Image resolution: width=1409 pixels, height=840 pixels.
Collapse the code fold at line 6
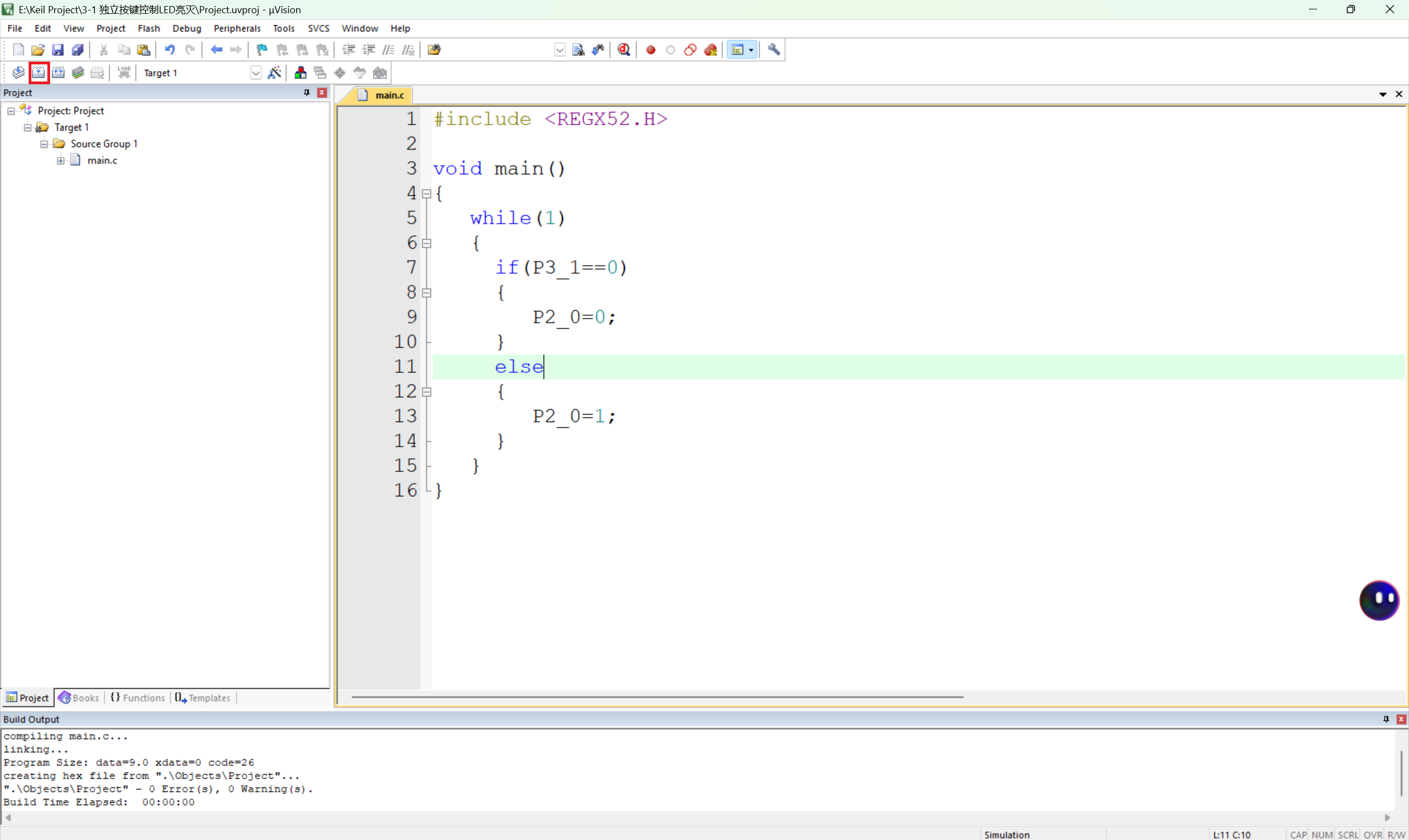tap(427, 243)
